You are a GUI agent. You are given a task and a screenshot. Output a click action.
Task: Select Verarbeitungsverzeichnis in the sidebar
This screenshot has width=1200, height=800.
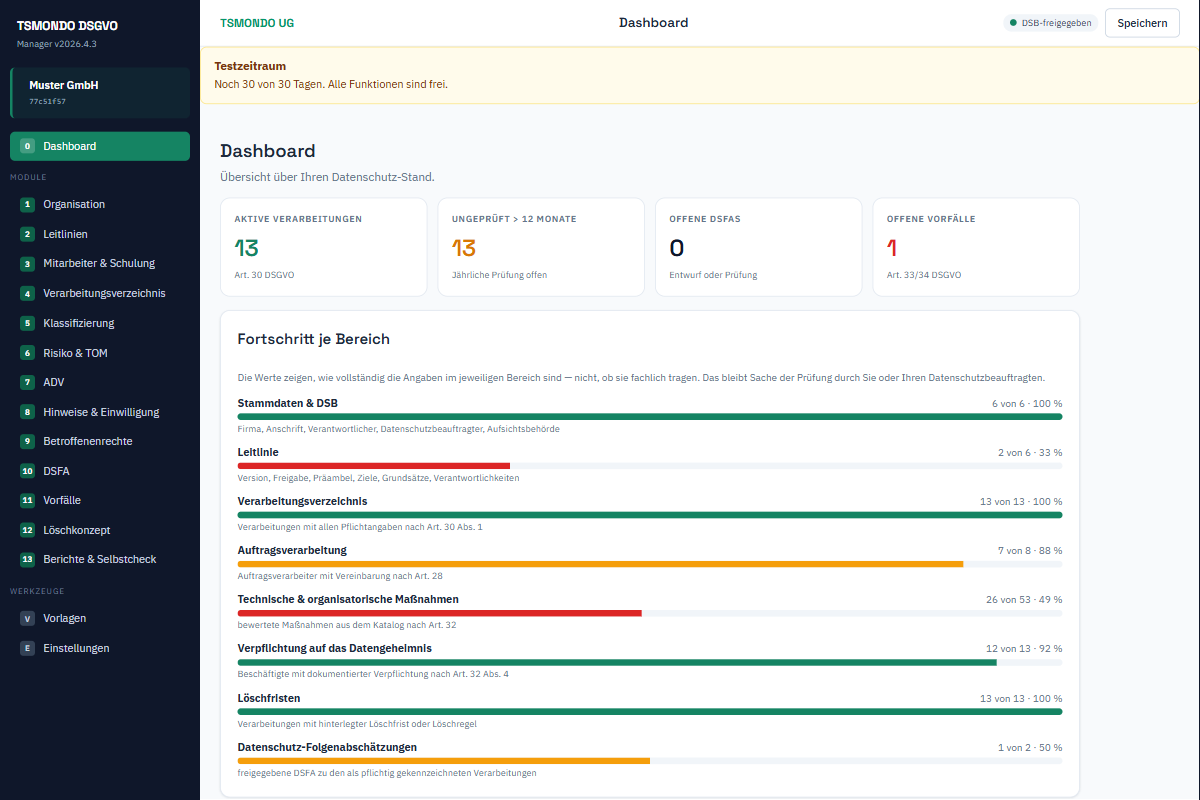pos(100,293)
